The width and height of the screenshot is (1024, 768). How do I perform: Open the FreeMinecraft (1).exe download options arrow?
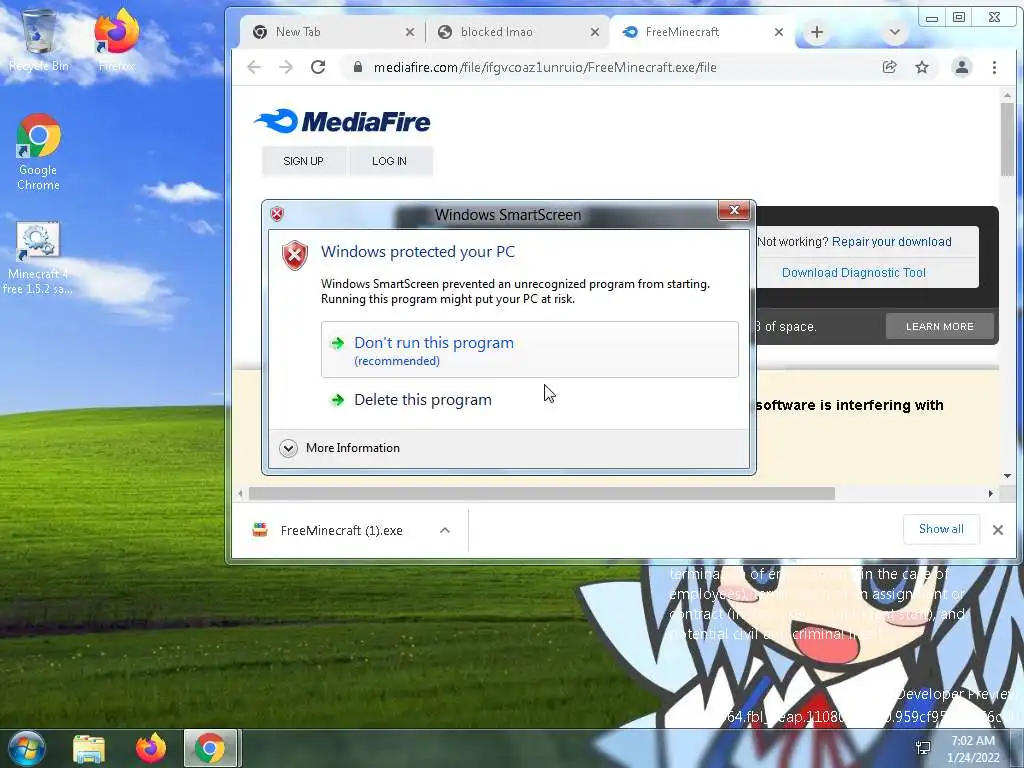tap(445, 530)
